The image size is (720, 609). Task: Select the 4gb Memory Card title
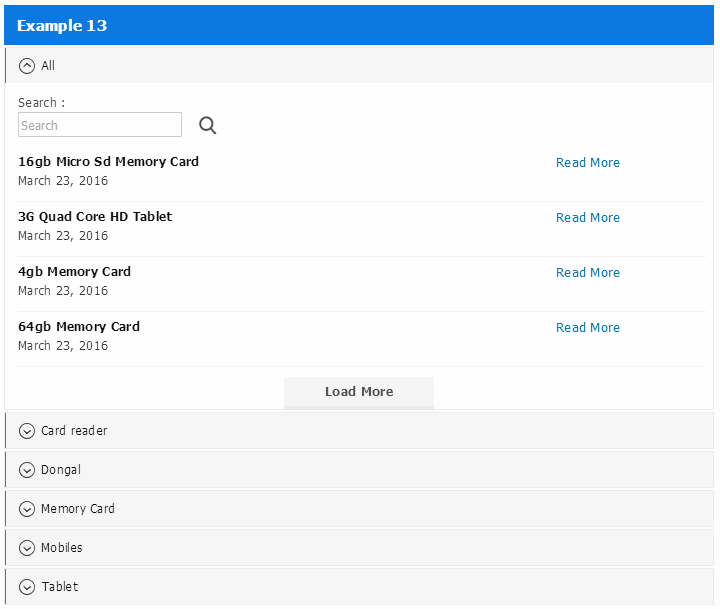74,272
